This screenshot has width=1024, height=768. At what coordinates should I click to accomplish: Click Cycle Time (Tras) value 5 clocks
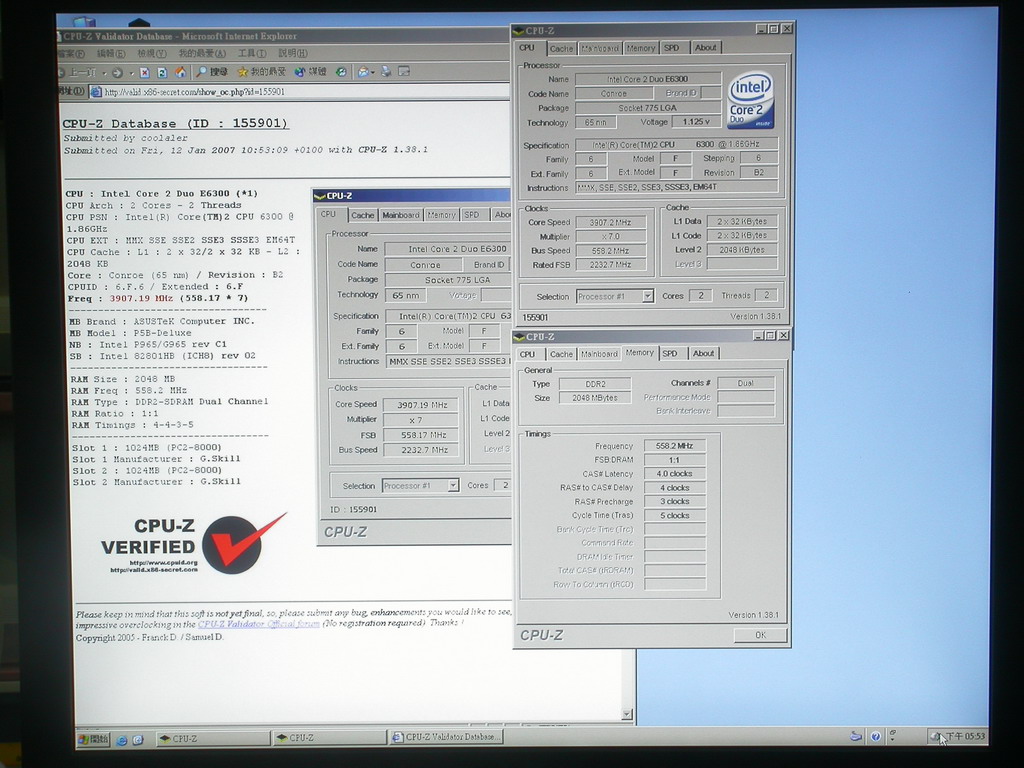(x=675, y=516)
